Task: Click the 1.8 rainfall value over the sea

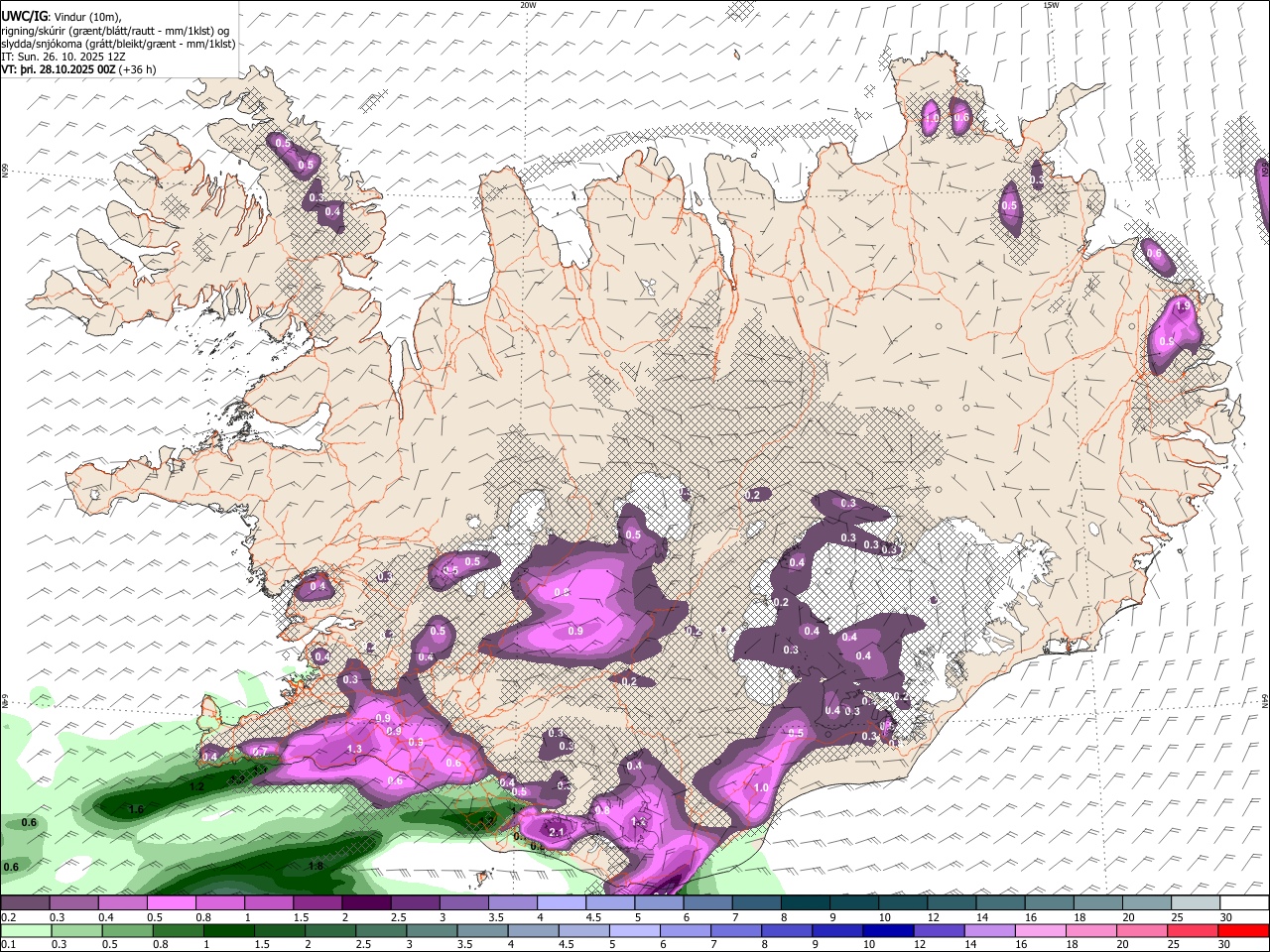Action: click(x=316, y=866)
